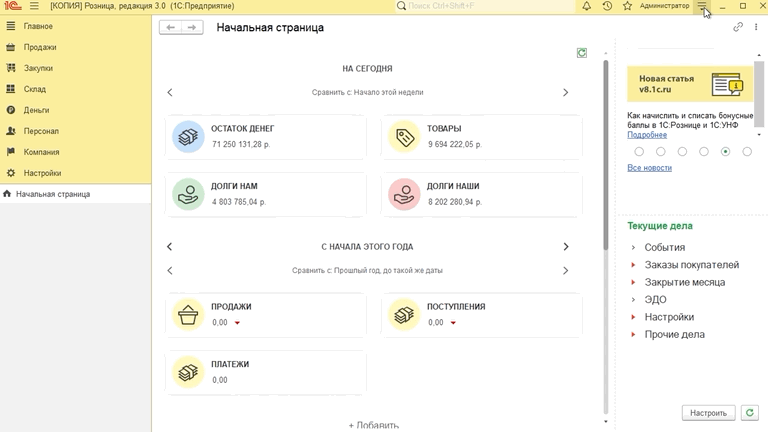Select the fourth news radio dot
Viewport: 768px width, 432px height.
pyautogui.click(x=704, y=152)
